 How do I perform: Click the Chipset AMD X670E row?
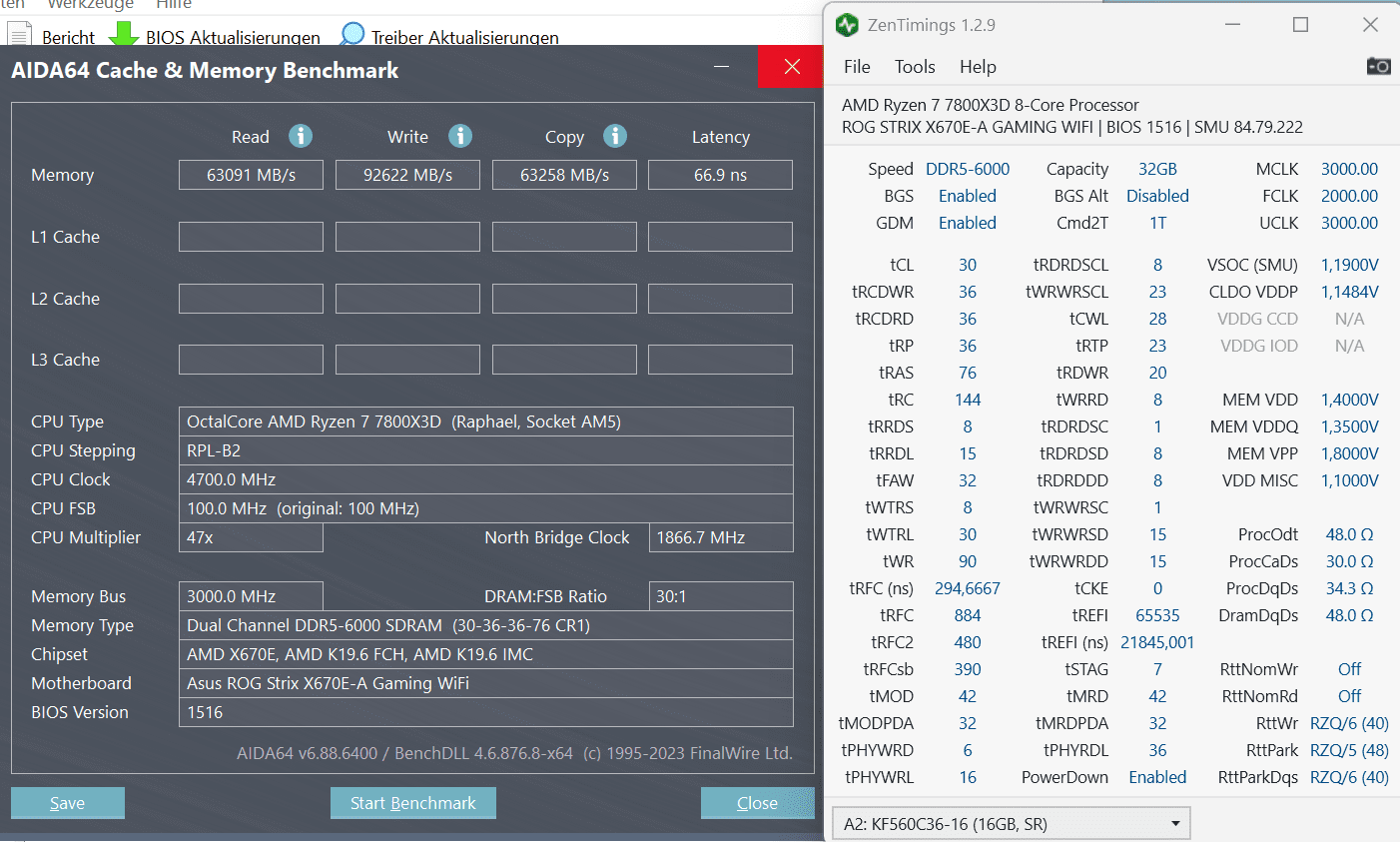click(x=485, y=654)
